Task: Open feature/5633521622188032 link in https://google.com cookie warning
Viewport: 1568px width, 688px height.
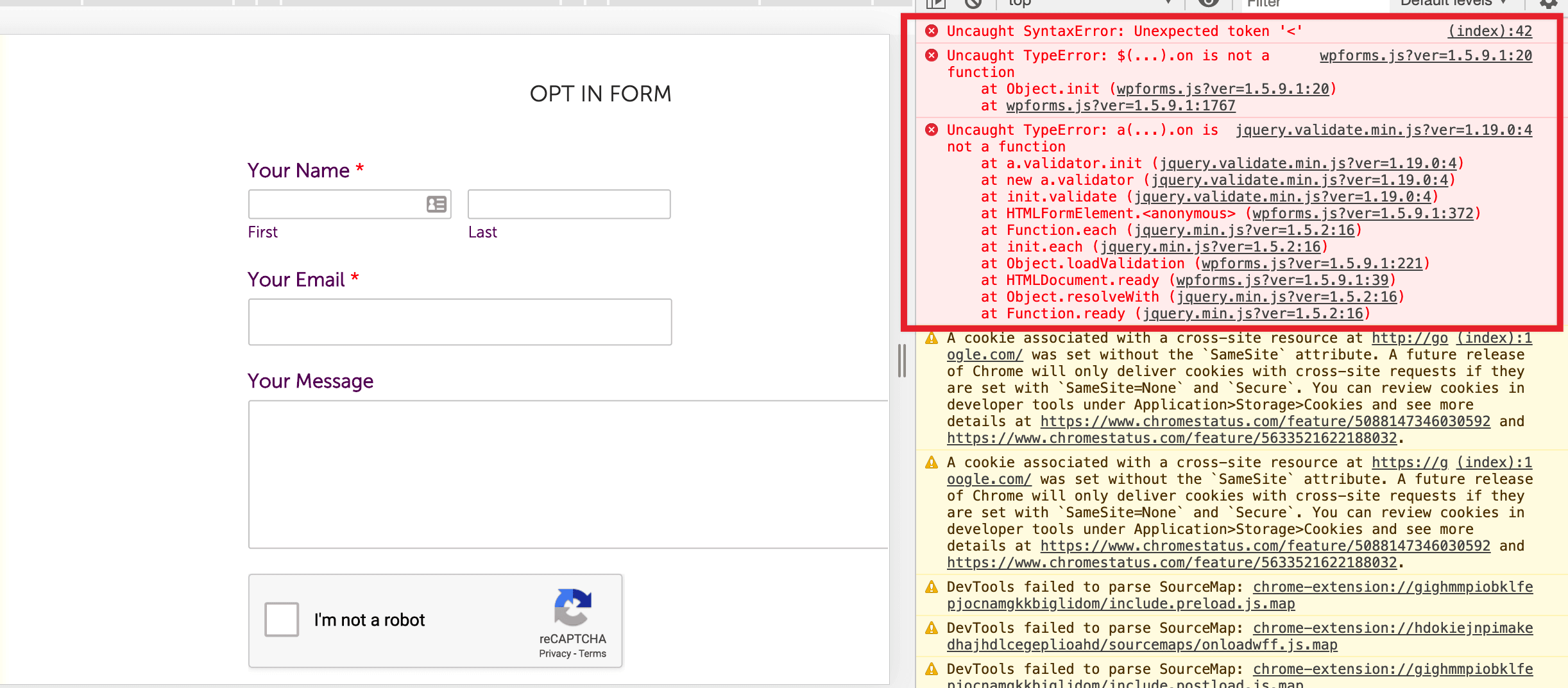Action: [x=1172, y=562]
